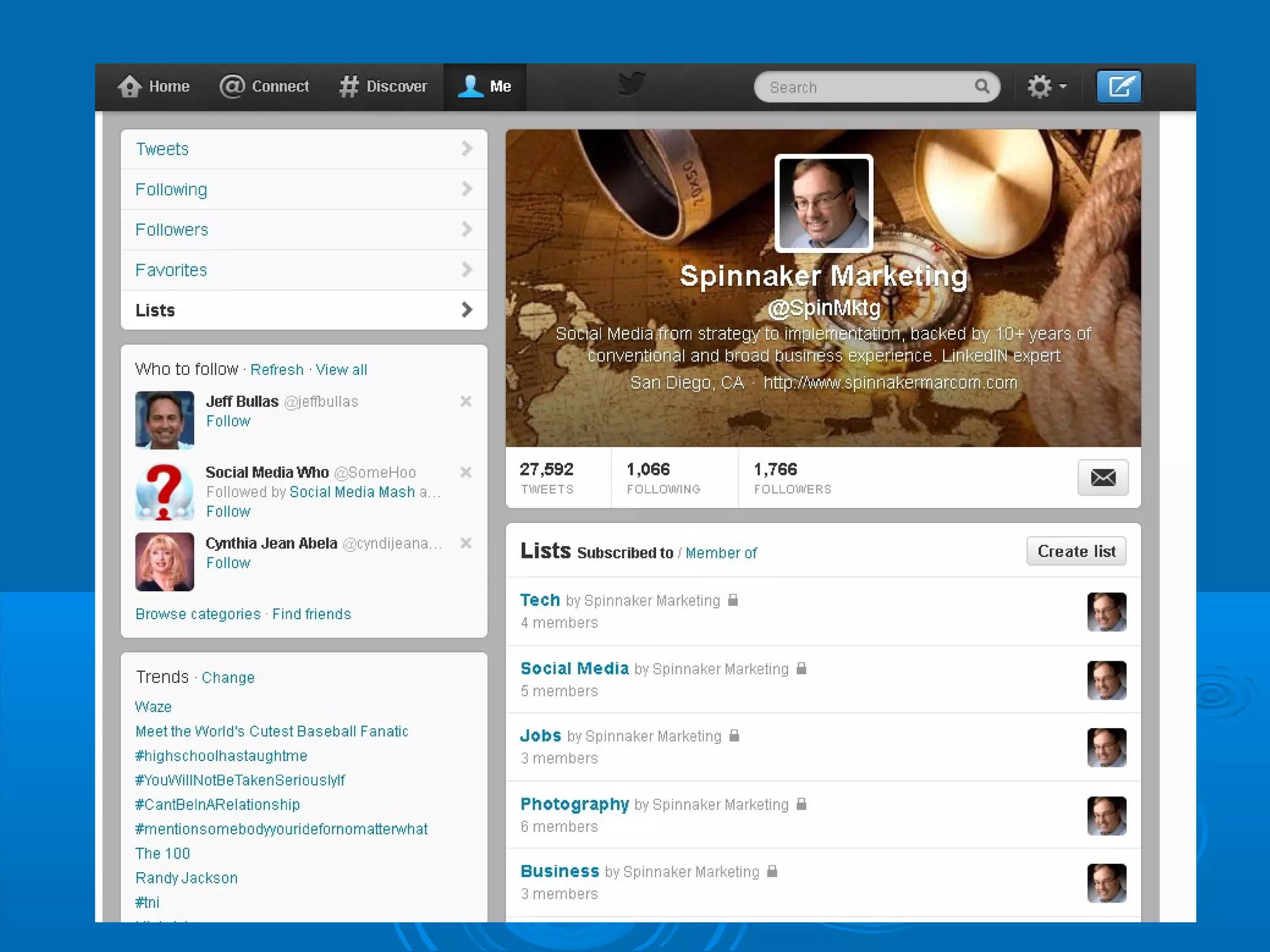Type in the Search field
1270x952 pixels.
pyautogui.click(x=868, y=87)
